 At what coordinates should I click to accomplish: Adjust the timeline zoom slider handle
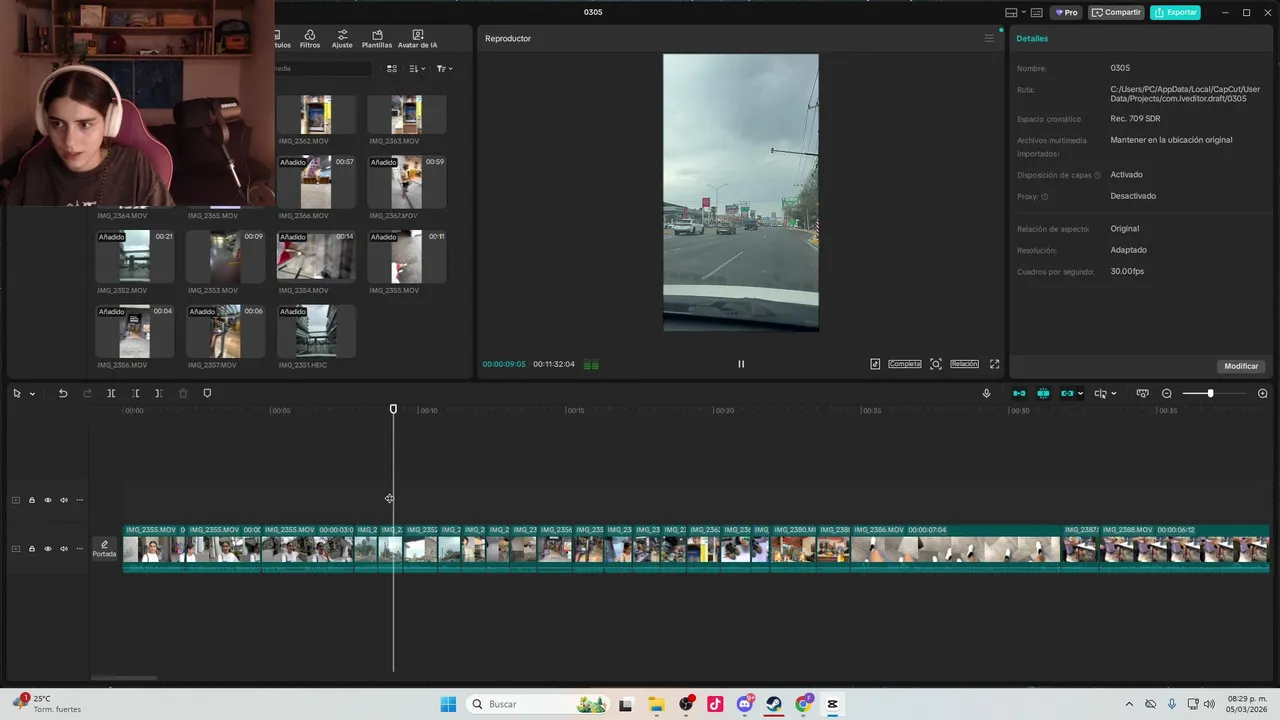tap(1210, 394)
